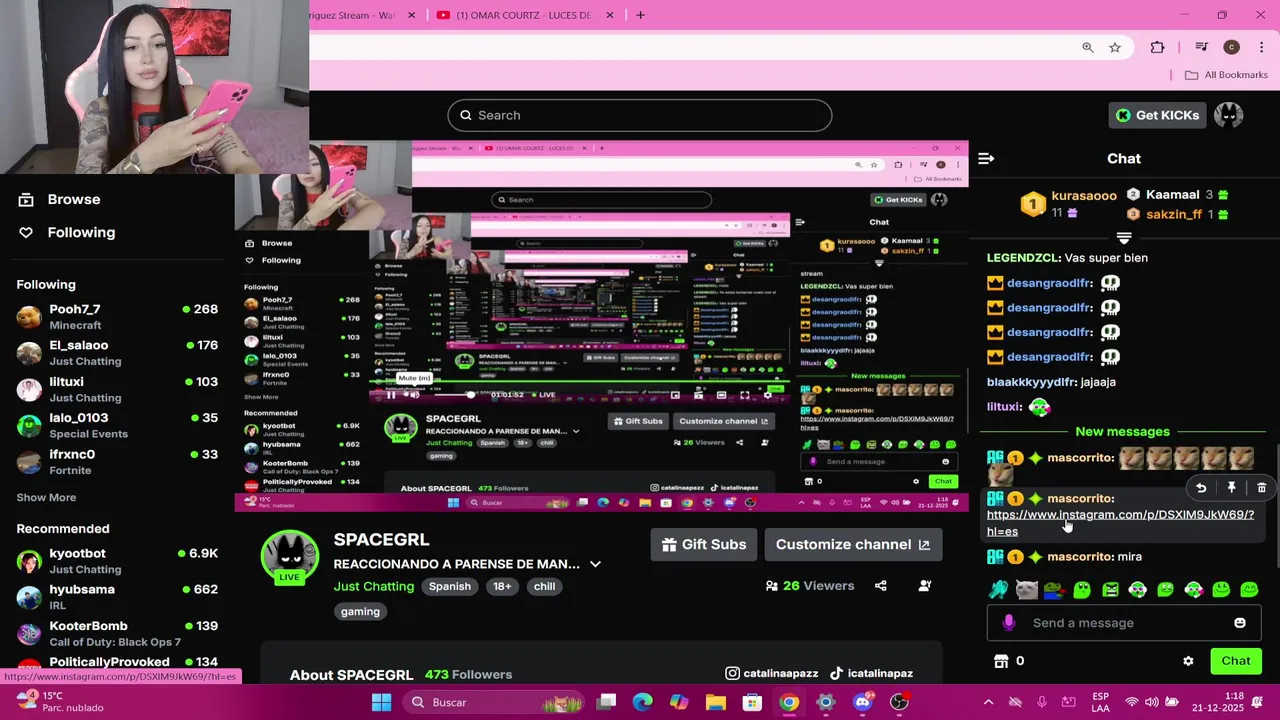Click SPACEGRL live avatar
Image resolution: width=1280 pixels, height=720 pixels.
pos(289,556)
